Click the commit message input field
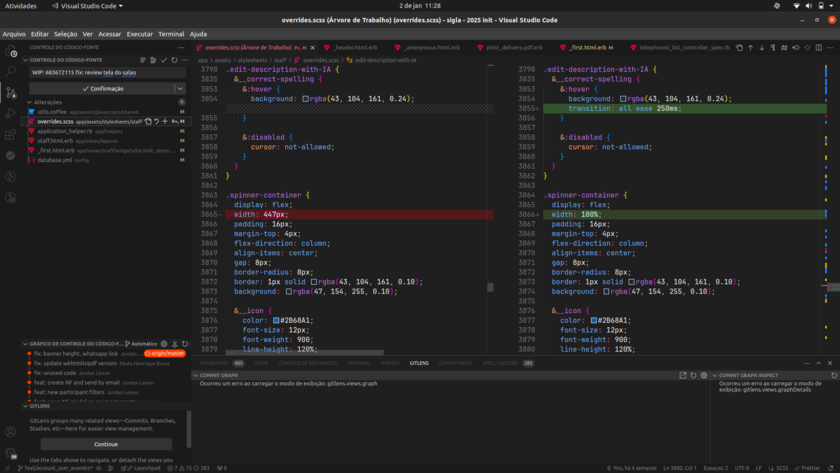 107,72
